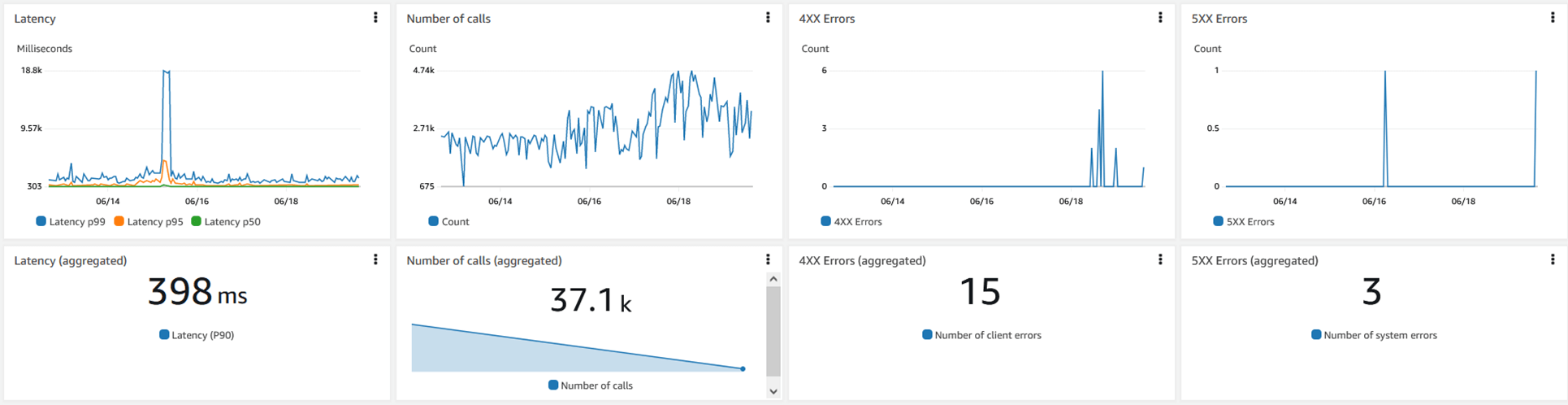Click the Count legend color swatch

(434, 221)
